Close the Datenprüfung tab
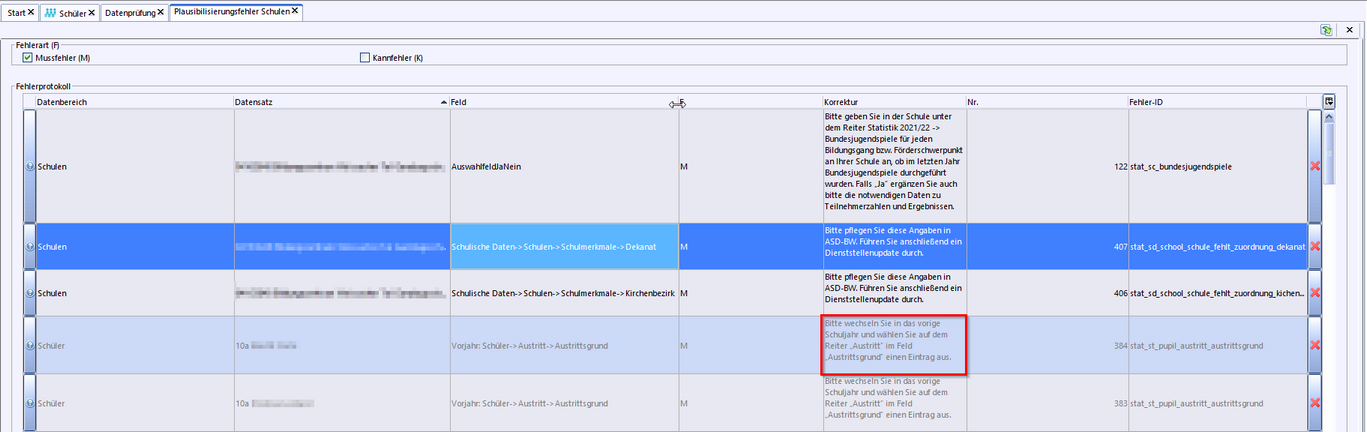 click(160, 12)
